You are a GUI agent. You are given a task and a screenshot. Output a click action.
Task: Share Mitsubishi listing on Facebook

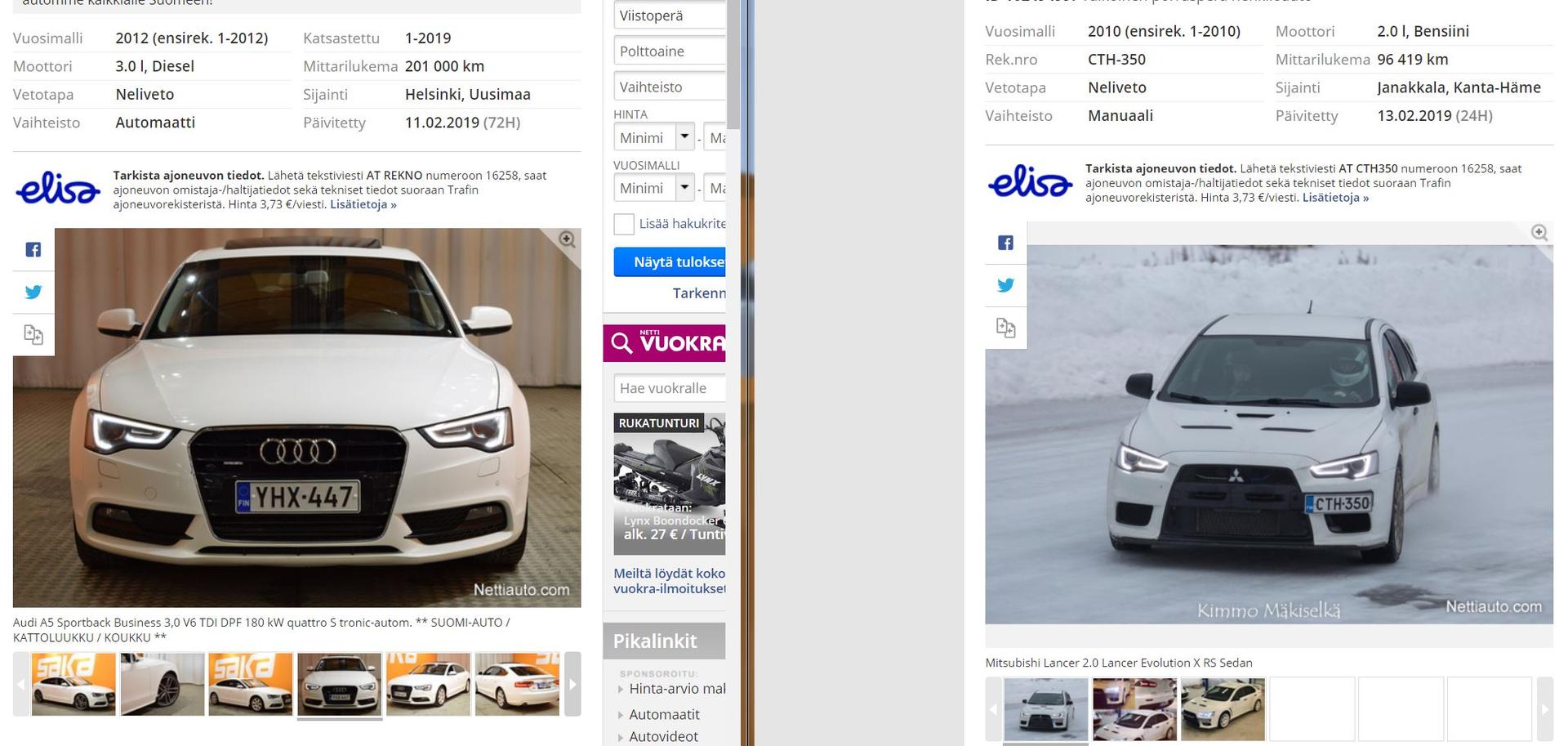[1005, 243]
